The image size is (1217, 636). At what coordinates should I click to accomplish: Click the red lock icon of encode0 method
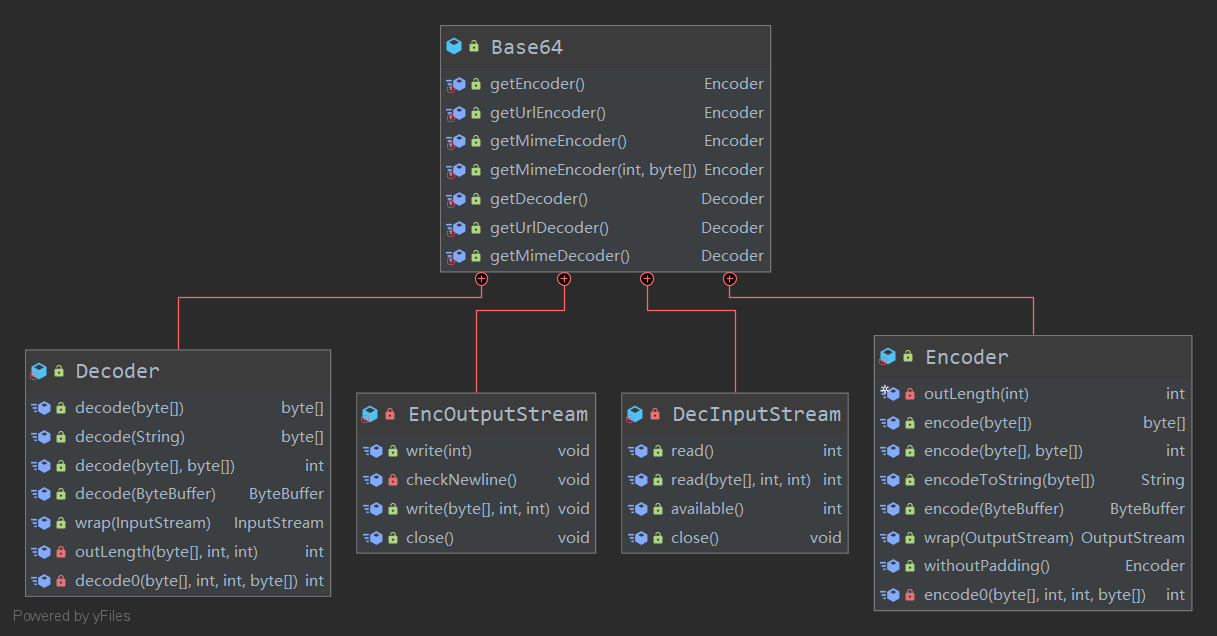(x=910, y=595)
